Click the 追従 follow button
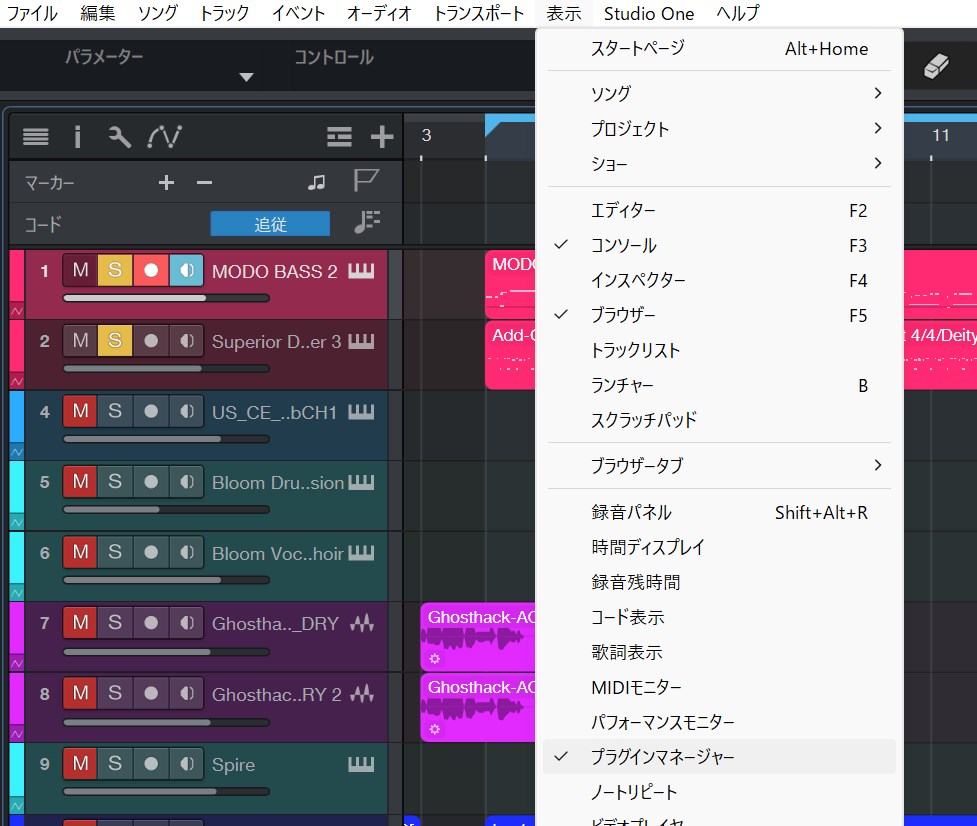 (270, 224)
